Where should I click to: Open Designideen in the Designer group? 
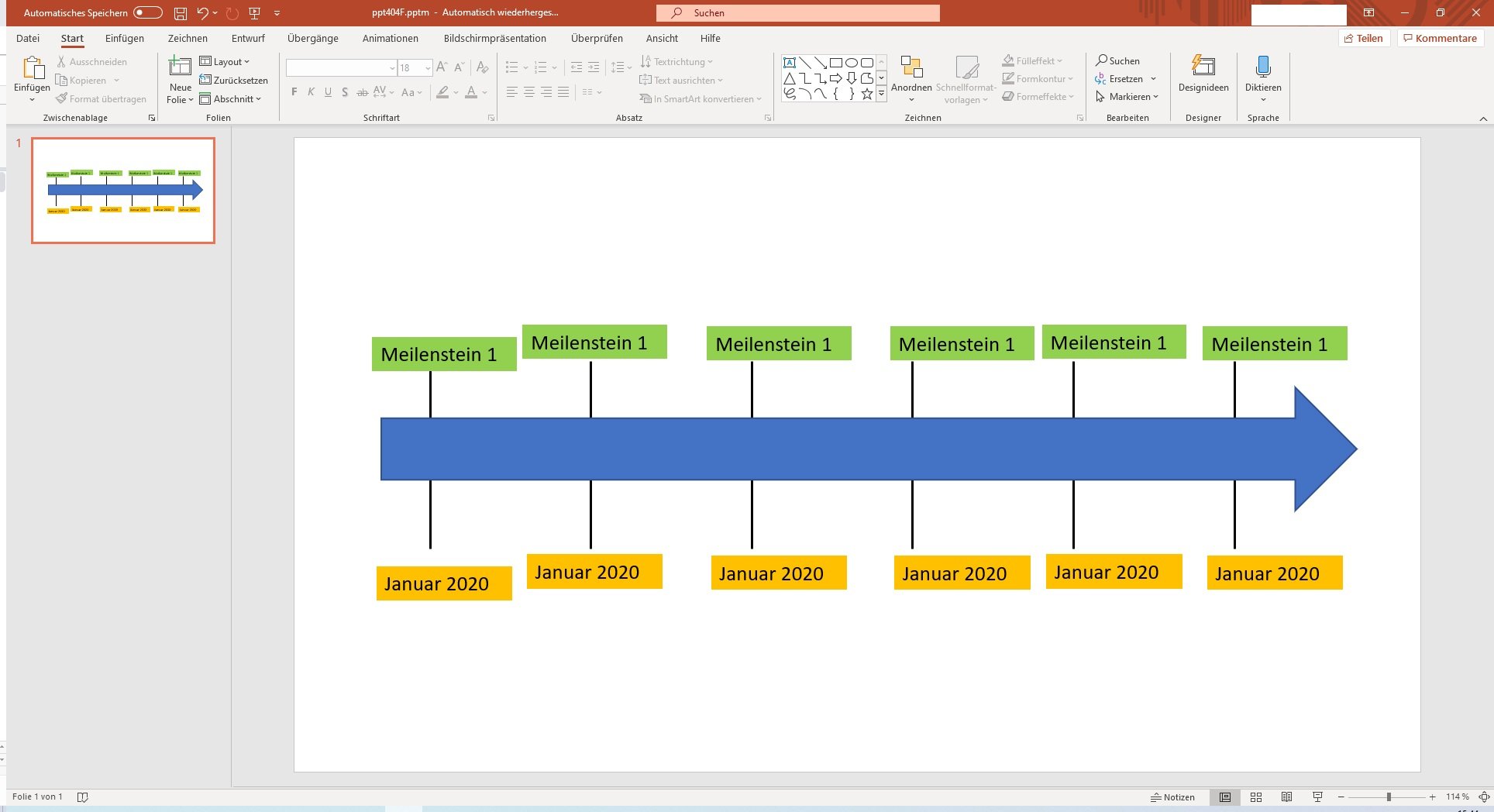click(1203, 74)
